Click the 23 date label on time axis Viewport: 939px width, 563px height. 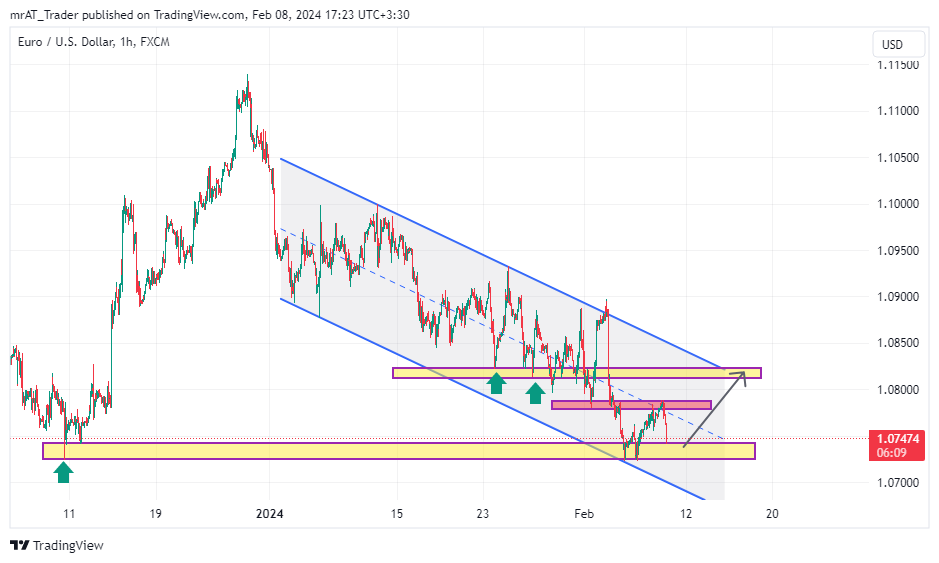[x=483, y=514]
